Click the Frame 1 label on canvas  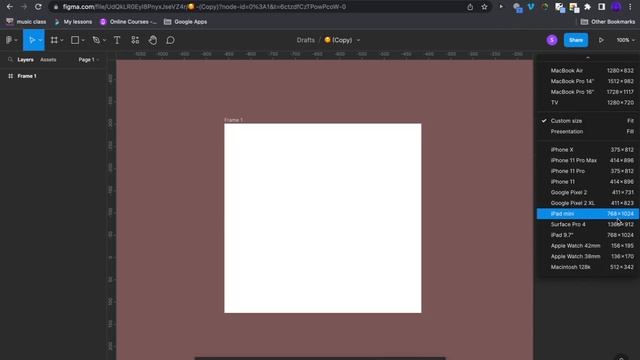click(x=233, y=120)
